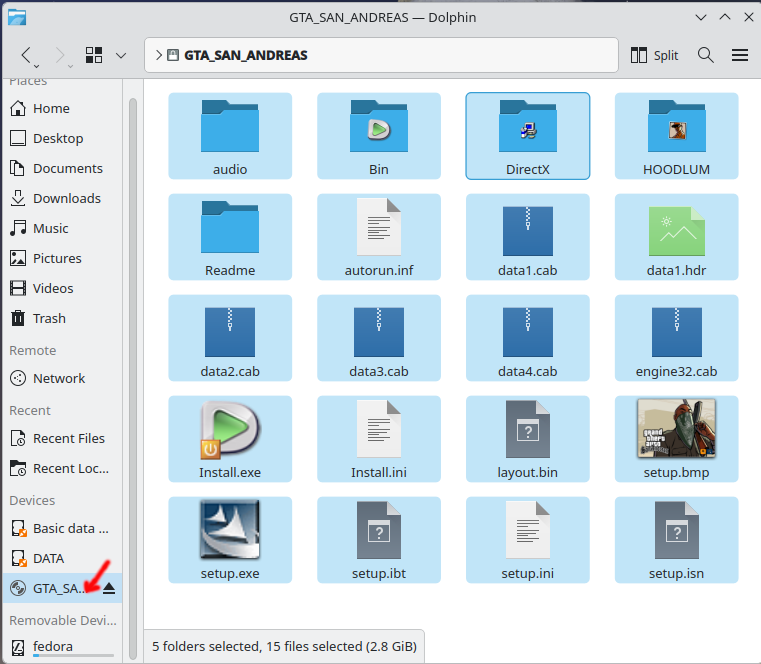Click the Remote section header
Image resolution: width=761 pixels, height=664 pixels.
(33, 350)
